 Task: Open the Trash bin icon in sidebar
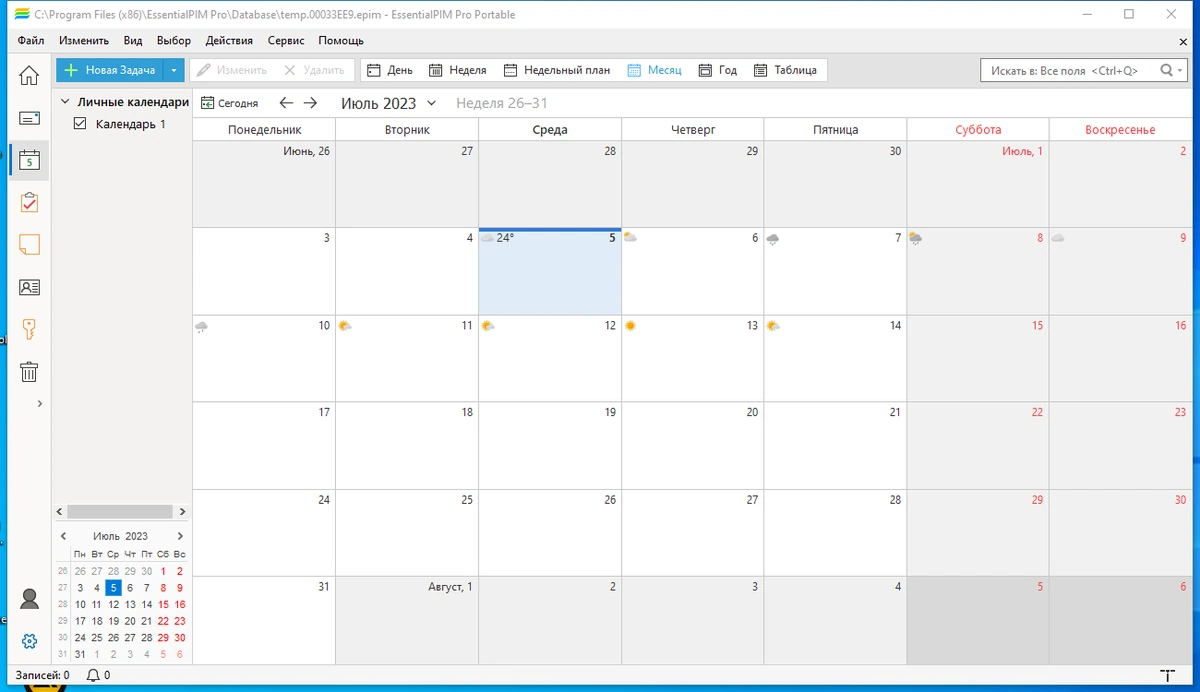pos(29,372)
